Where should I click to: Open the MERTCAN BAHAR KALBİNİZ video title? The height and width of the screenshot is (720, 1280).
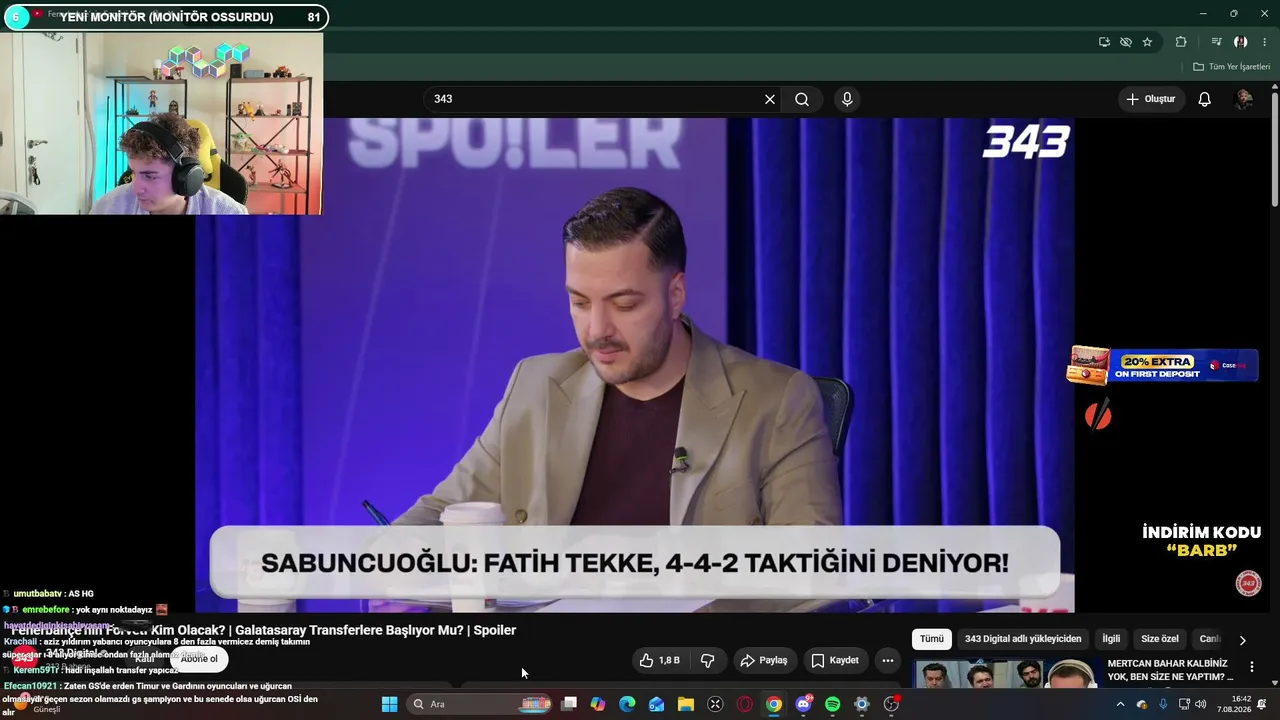pyautogui.click(x=1170, y=670)
